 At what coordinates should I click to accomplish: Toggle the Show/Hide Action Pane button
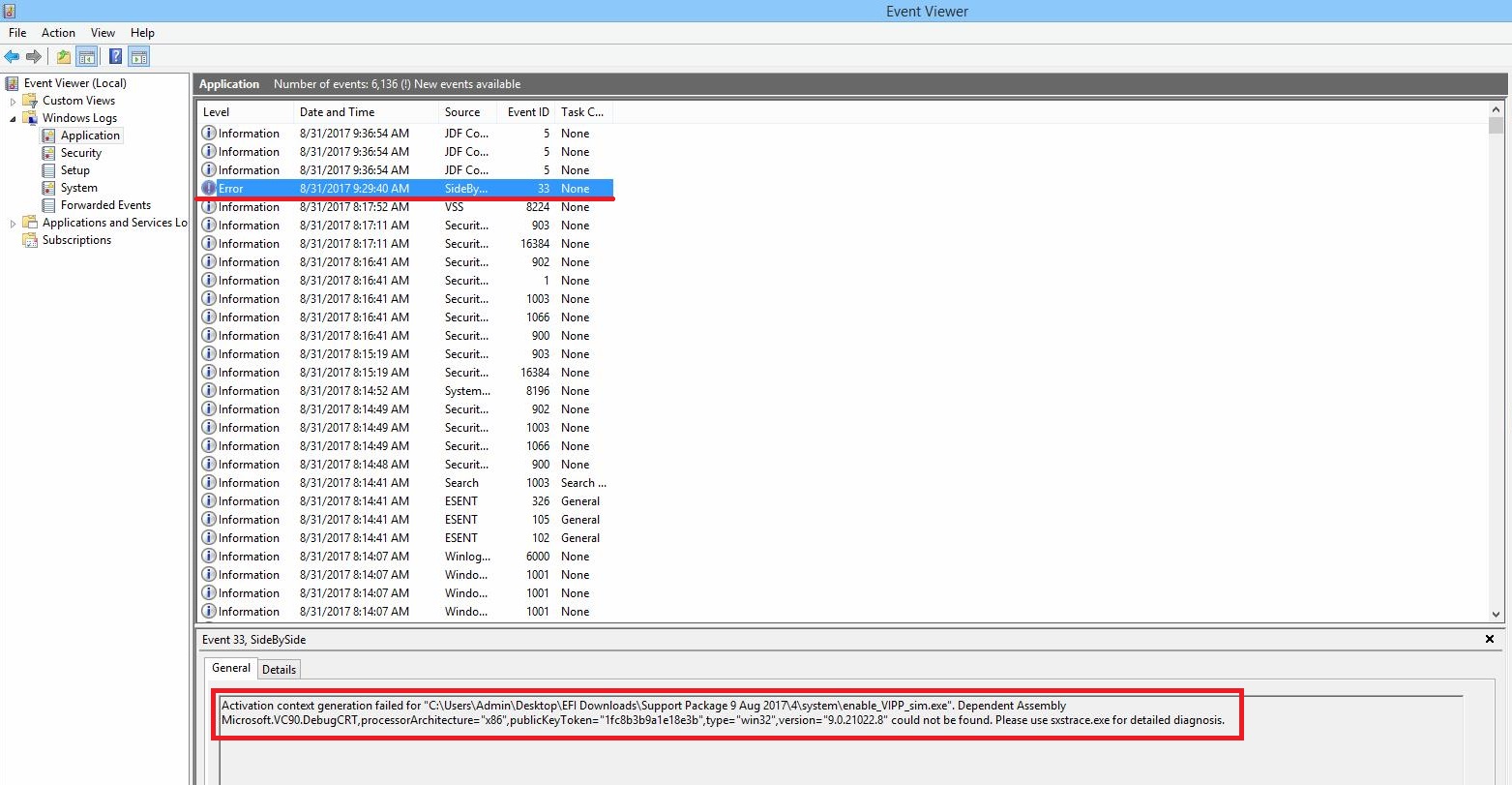pos(138,57)
